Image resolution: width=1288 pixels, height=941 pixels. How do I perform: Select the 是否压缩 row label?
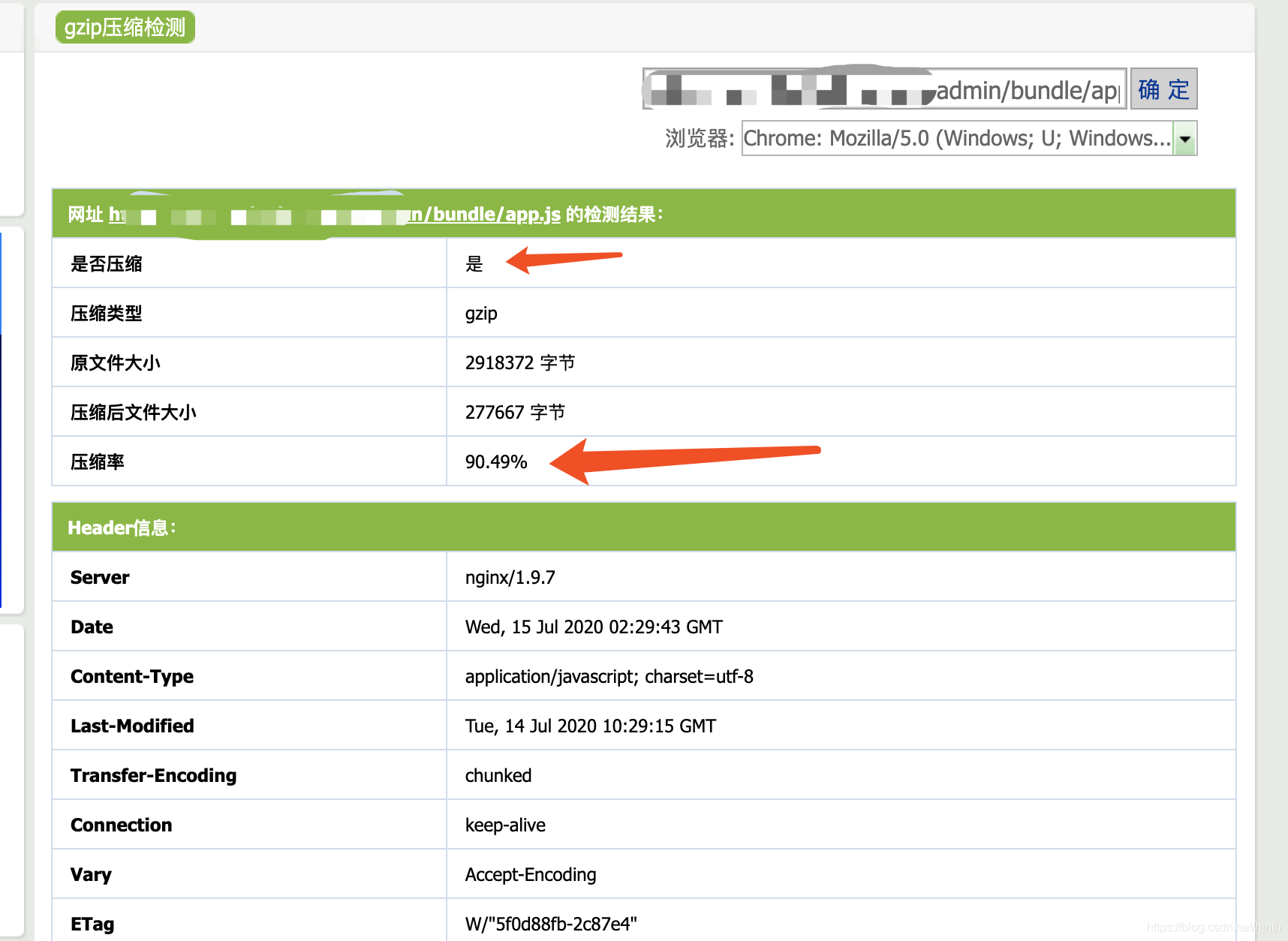coord(107,264)
